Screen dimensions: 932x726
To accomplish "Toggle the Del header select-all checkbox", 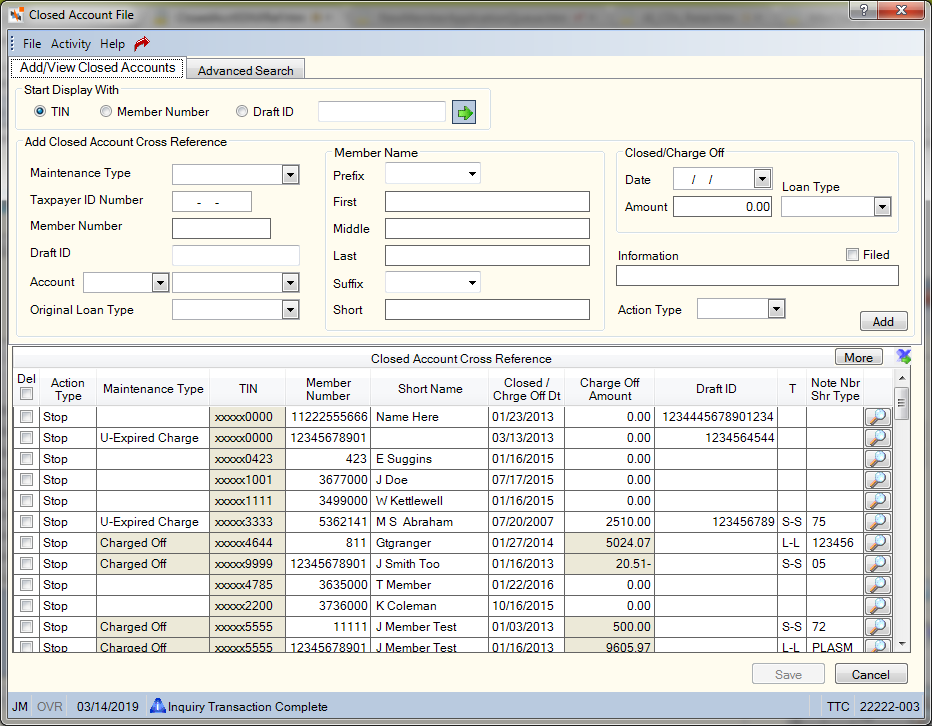I will click(x=26, y=394).
